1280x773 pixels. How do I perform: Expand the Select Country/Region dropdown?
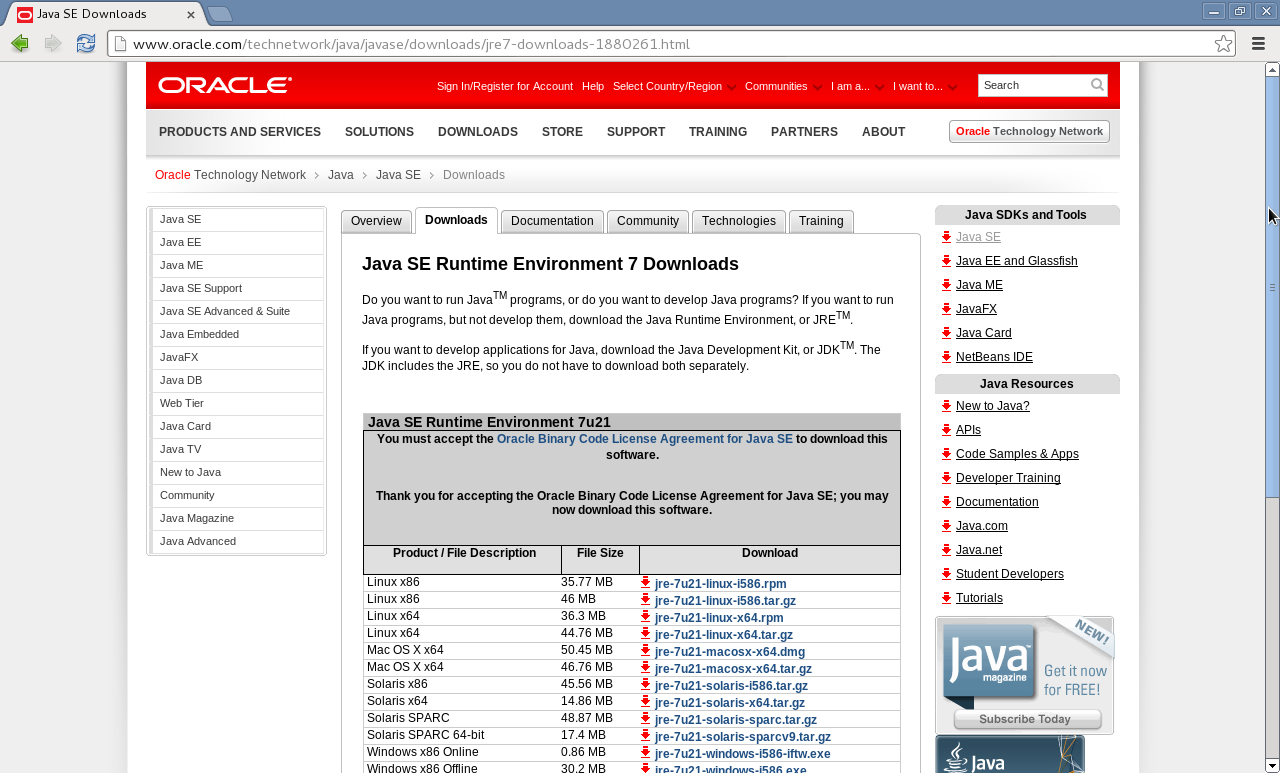point(674,86)
